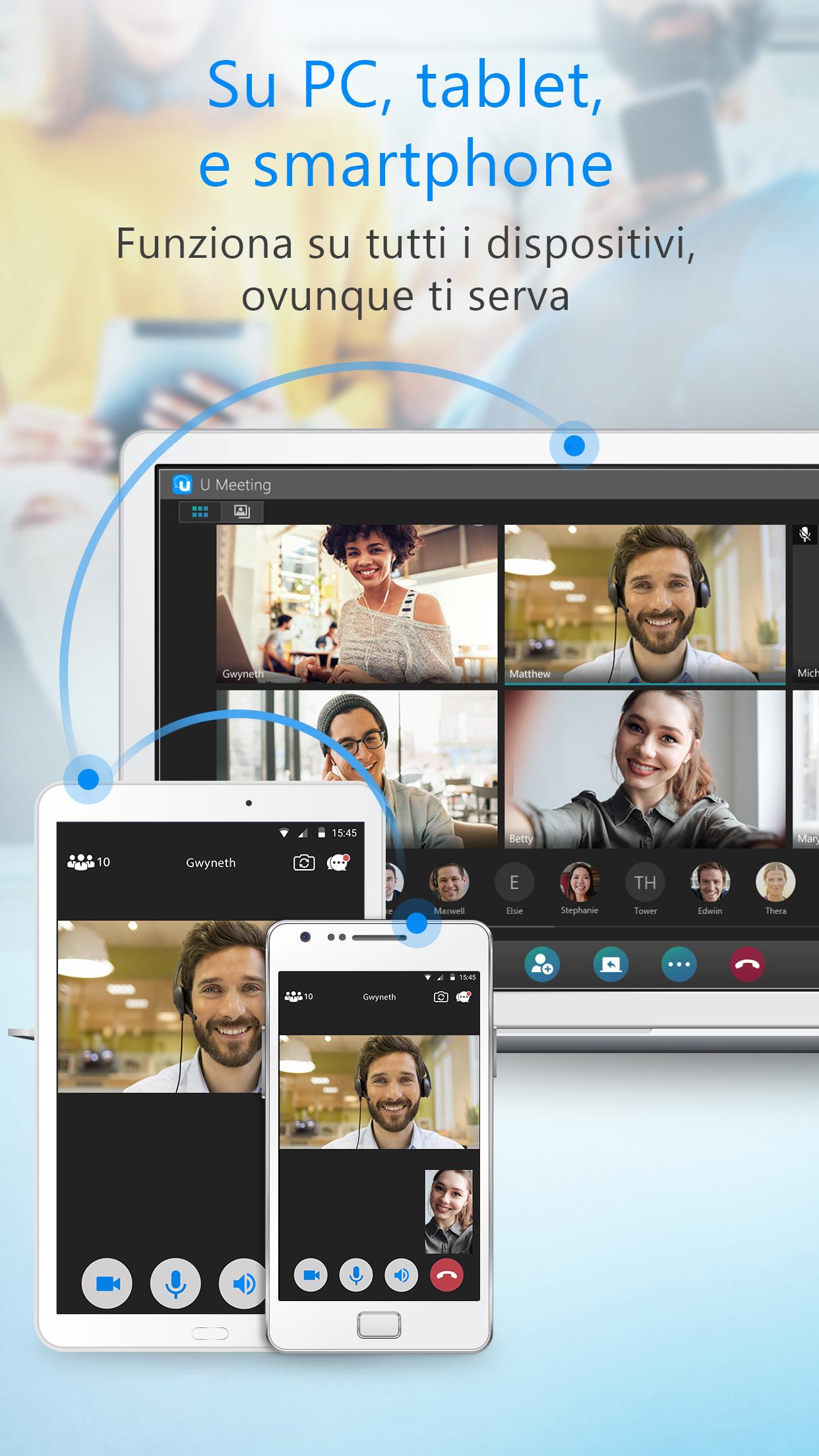Toggle the tablet video camera button

point(107,1283)
